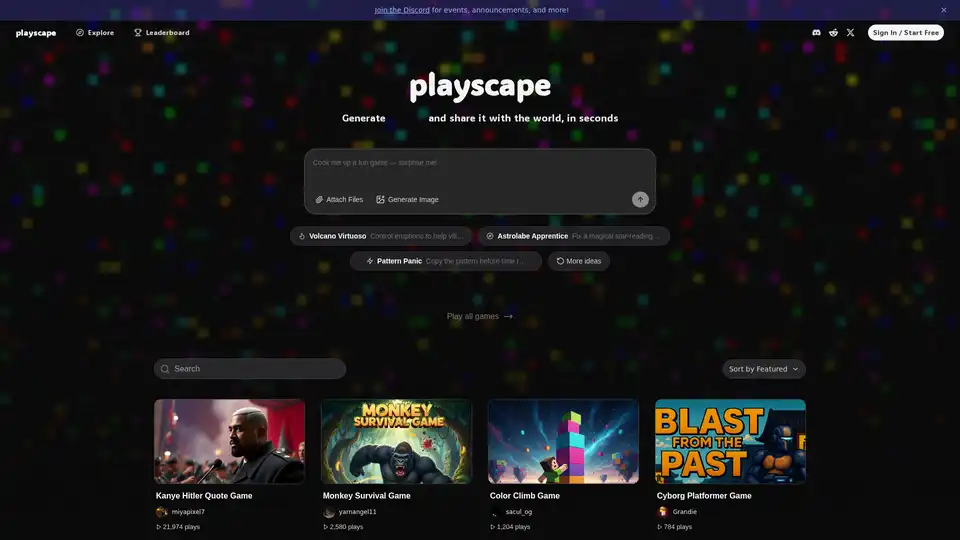
Task: Open the Explore menu item
Action: click(95, 33)
